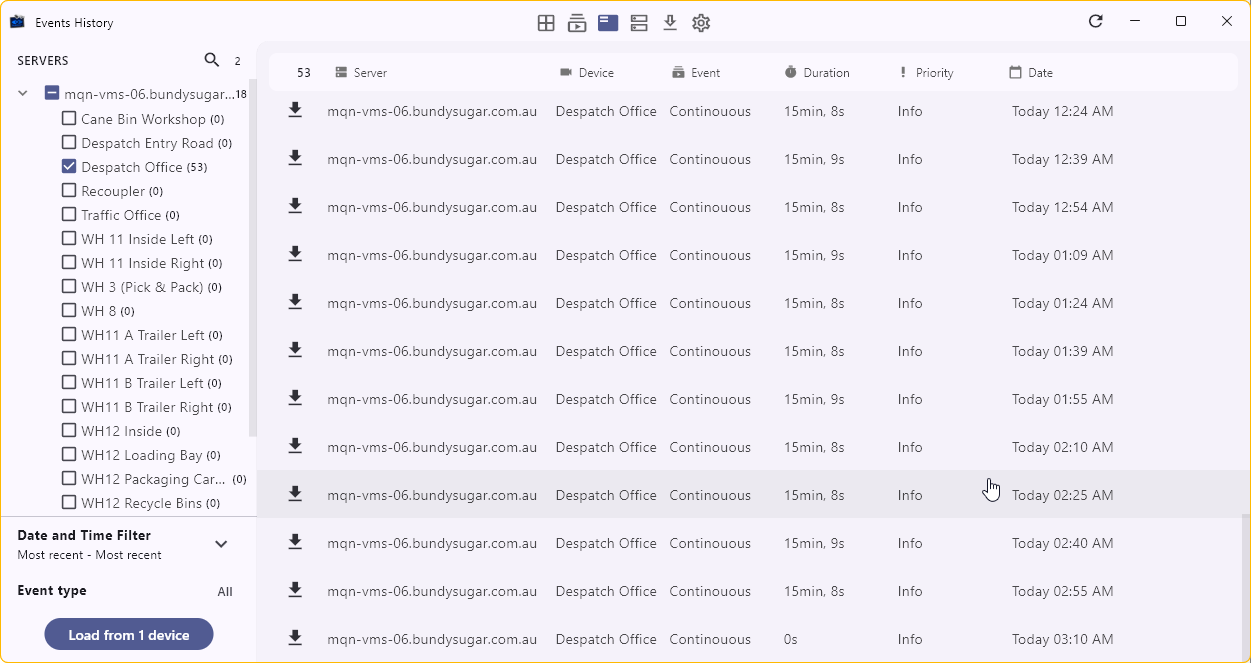Viewport: 1251px width, 663px height.
Task: Check the Despatch Entry Road camera
Action: (69, 142)
